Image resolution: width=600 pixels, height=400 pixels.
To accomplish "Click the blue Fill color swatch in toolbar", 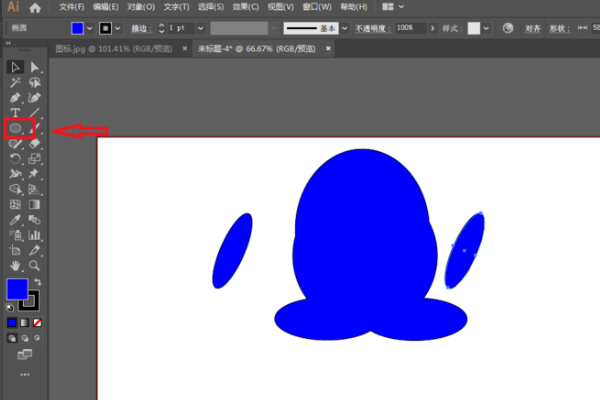I will pyautogui.click(x=17, y=290).
